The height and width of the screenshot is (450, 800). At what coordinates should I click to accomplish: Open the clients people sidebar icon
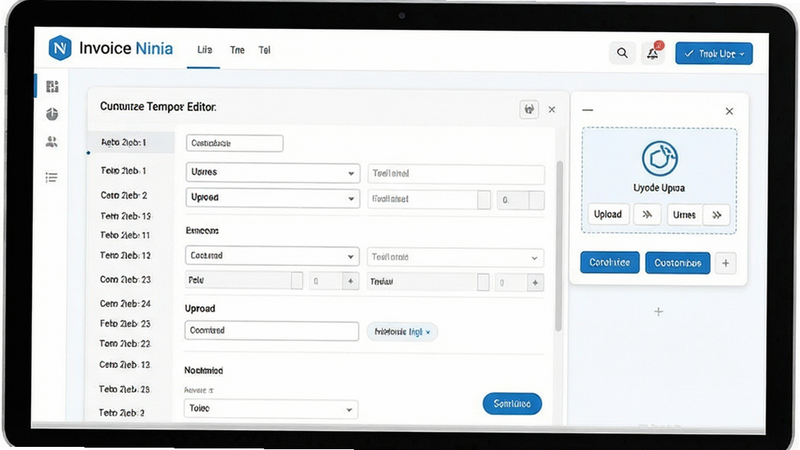[x=52, y=141]
